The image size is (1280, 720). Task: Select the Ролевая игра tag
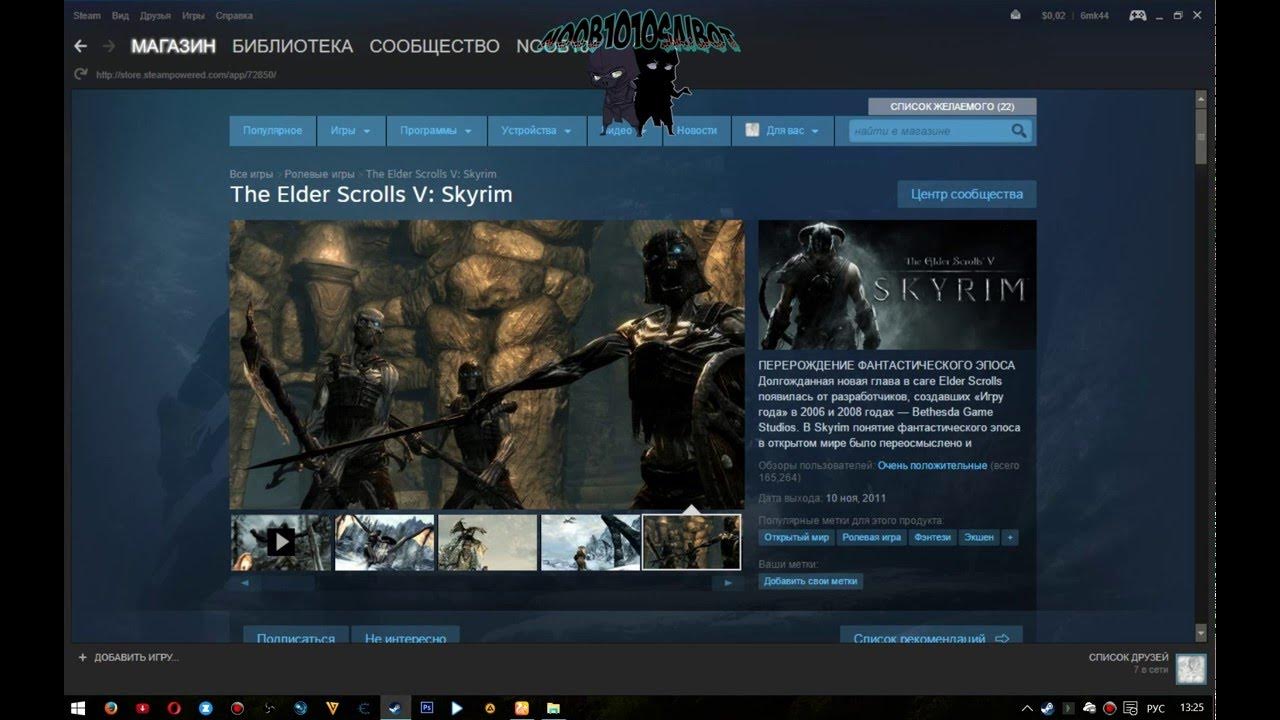coord(871,537)
